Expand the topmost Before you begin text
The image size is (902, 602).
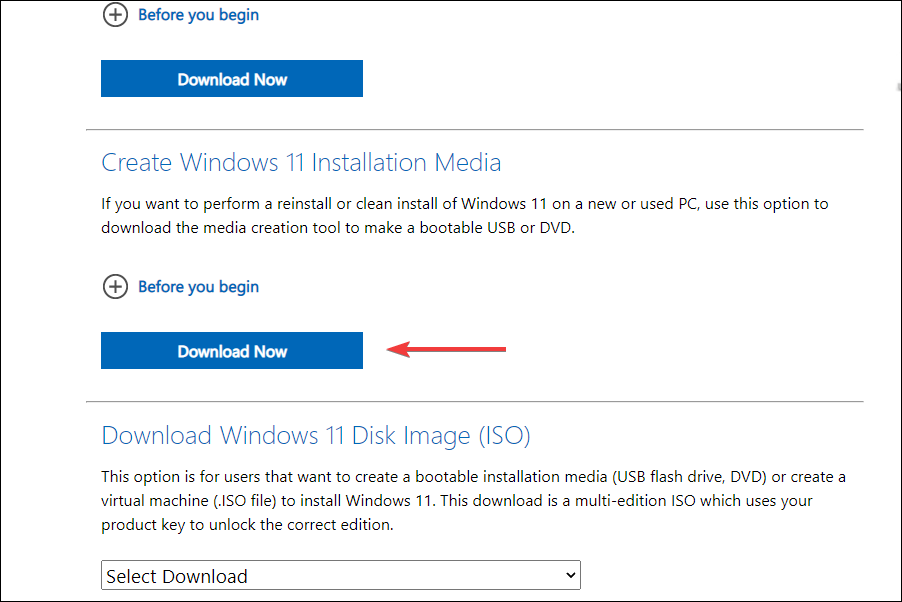198,16
